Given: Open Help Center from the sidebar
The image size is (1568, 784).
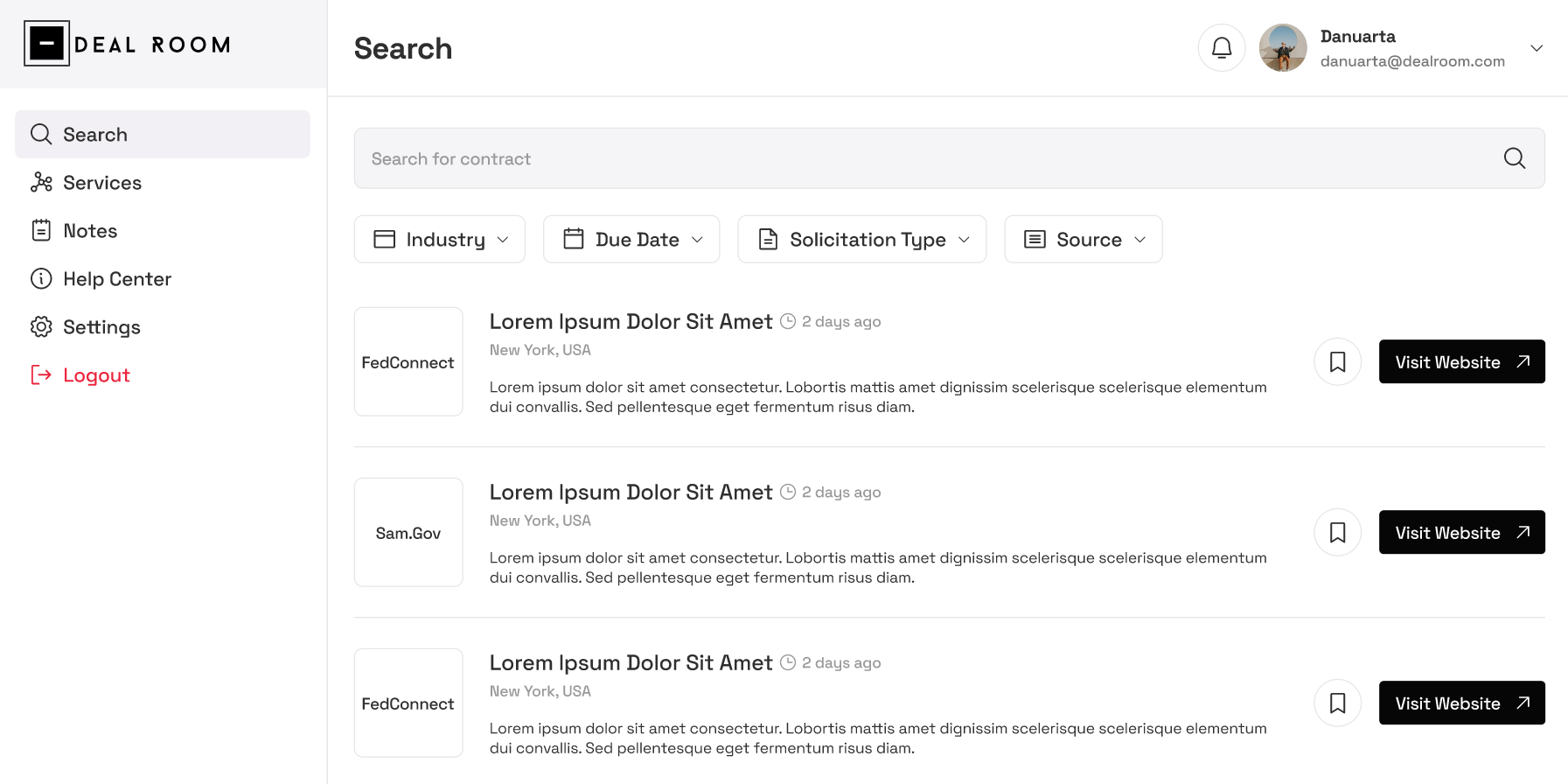Looking at the screenshot, I should (x=116, y=279).
